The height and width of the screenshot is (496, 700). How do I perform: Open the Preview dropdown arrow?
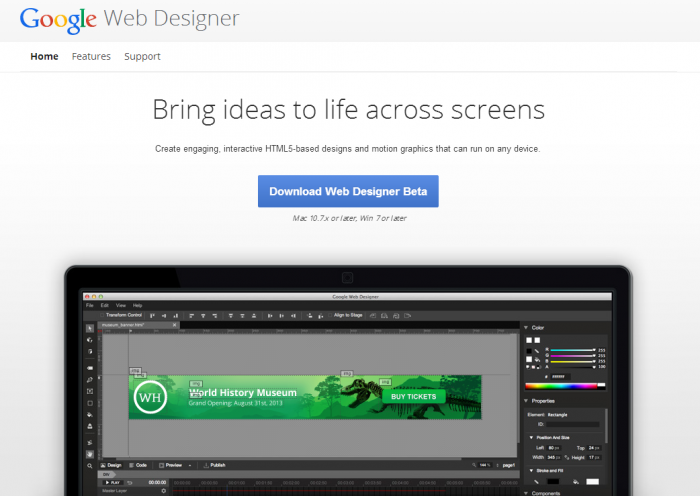pyautogui.click(x=190, y=465)
